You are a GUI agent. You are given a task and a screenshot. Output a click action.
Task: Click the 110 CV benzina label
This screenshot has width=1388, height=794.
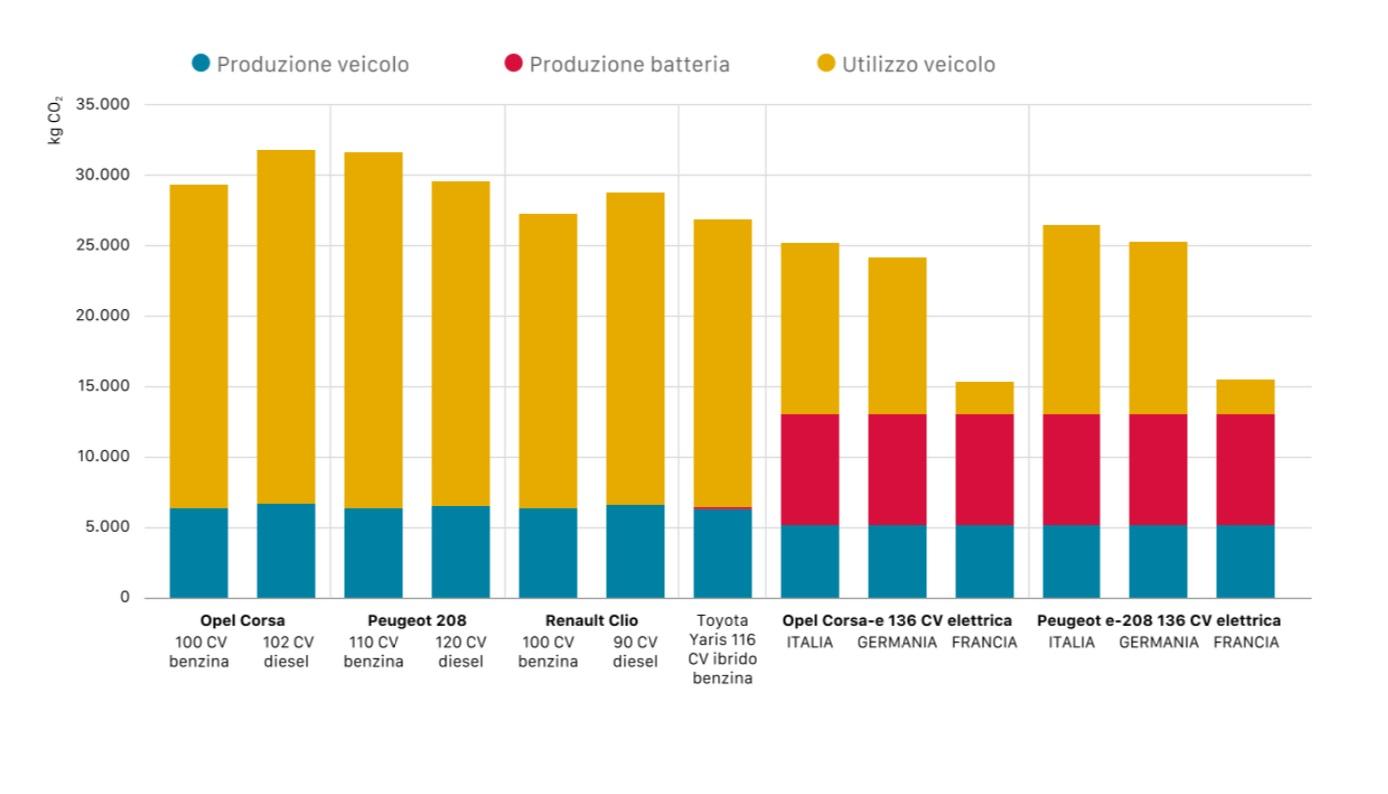[373, 652]
